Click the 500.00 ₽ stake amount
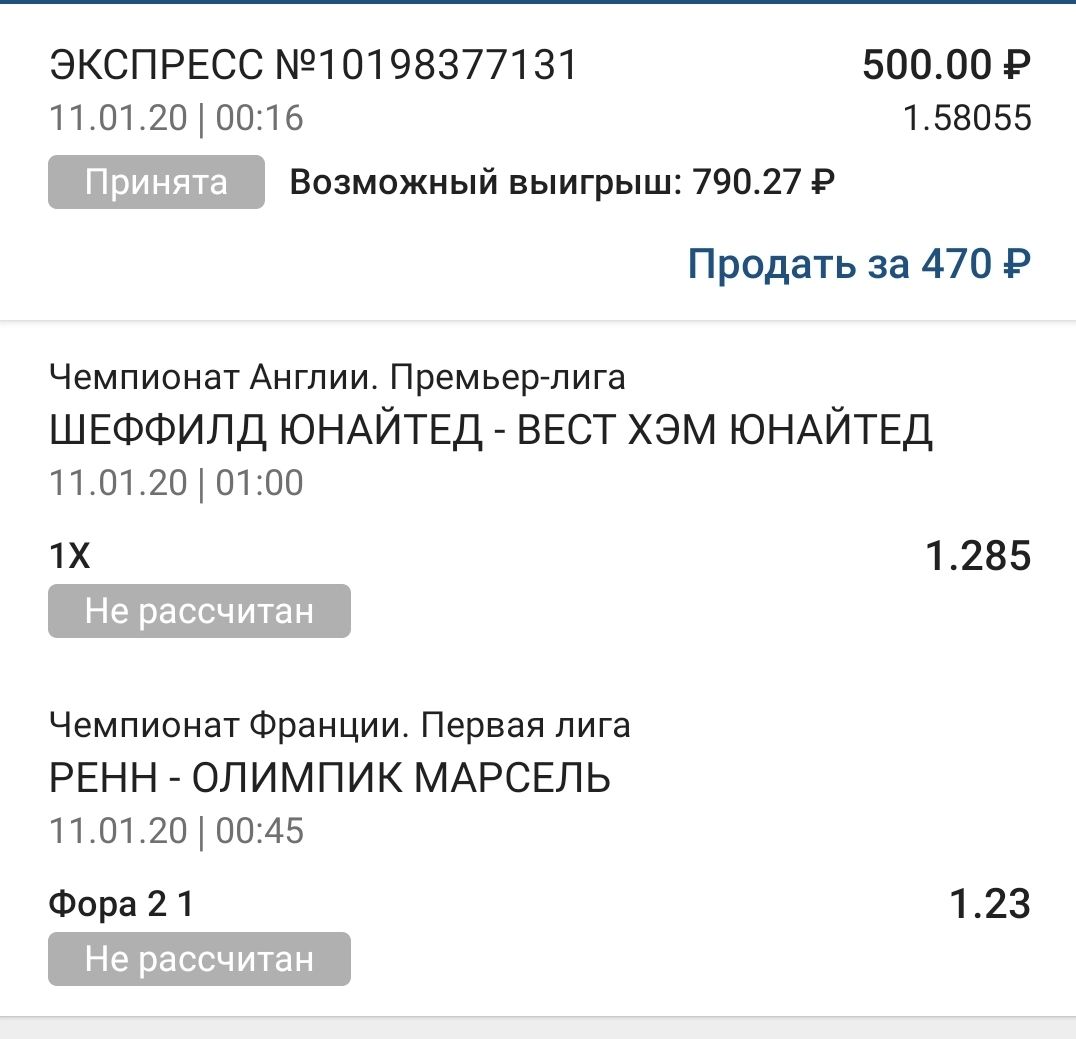The height and width of the screenshot is (1039, 1076). point(945,66)
